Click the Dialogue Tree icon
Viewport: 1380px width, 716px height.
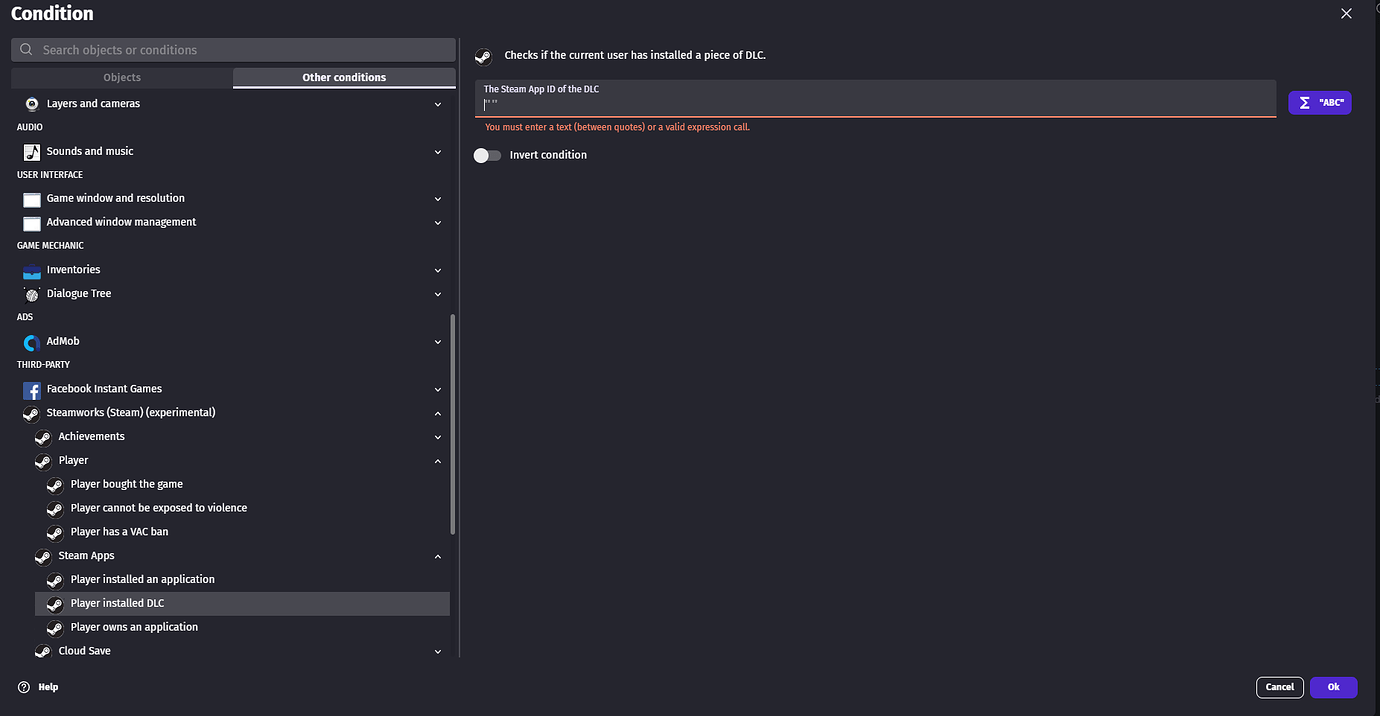31,293
